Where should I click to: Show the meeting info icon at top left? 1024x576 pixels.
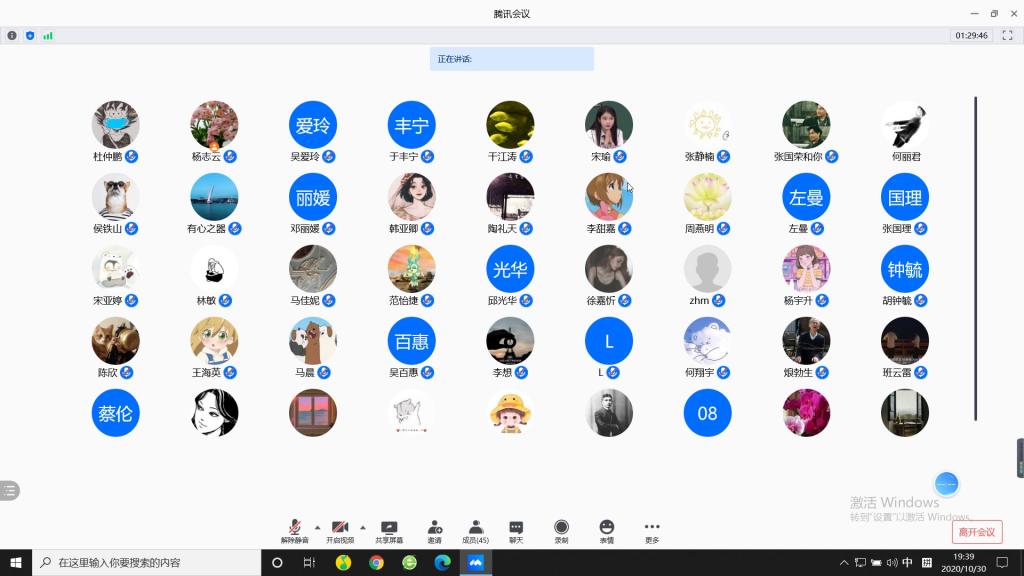coord(12,35)
